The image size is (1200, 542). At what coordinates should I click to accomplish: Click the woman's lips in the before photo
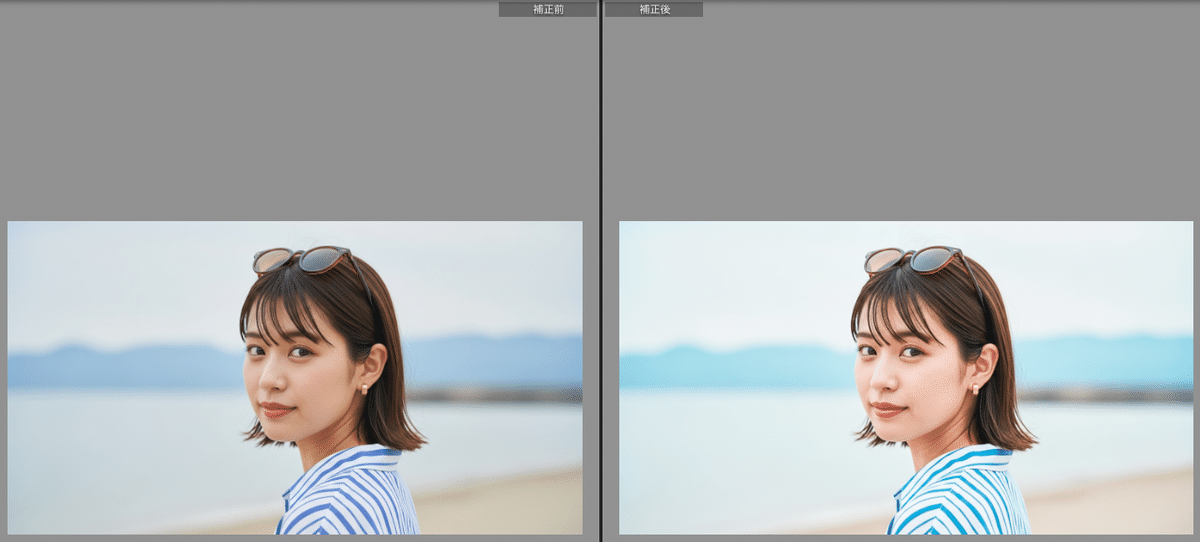(x=276, y=410)
